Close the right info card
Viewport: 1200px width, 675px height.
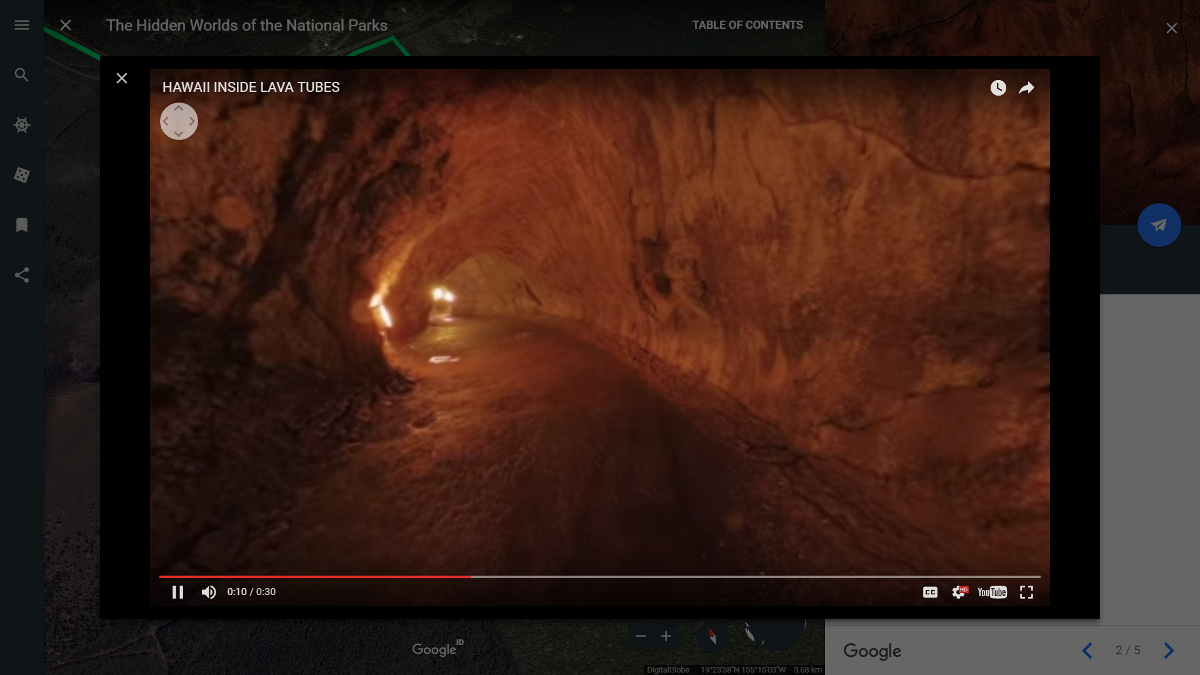(x=1172, y=28)
